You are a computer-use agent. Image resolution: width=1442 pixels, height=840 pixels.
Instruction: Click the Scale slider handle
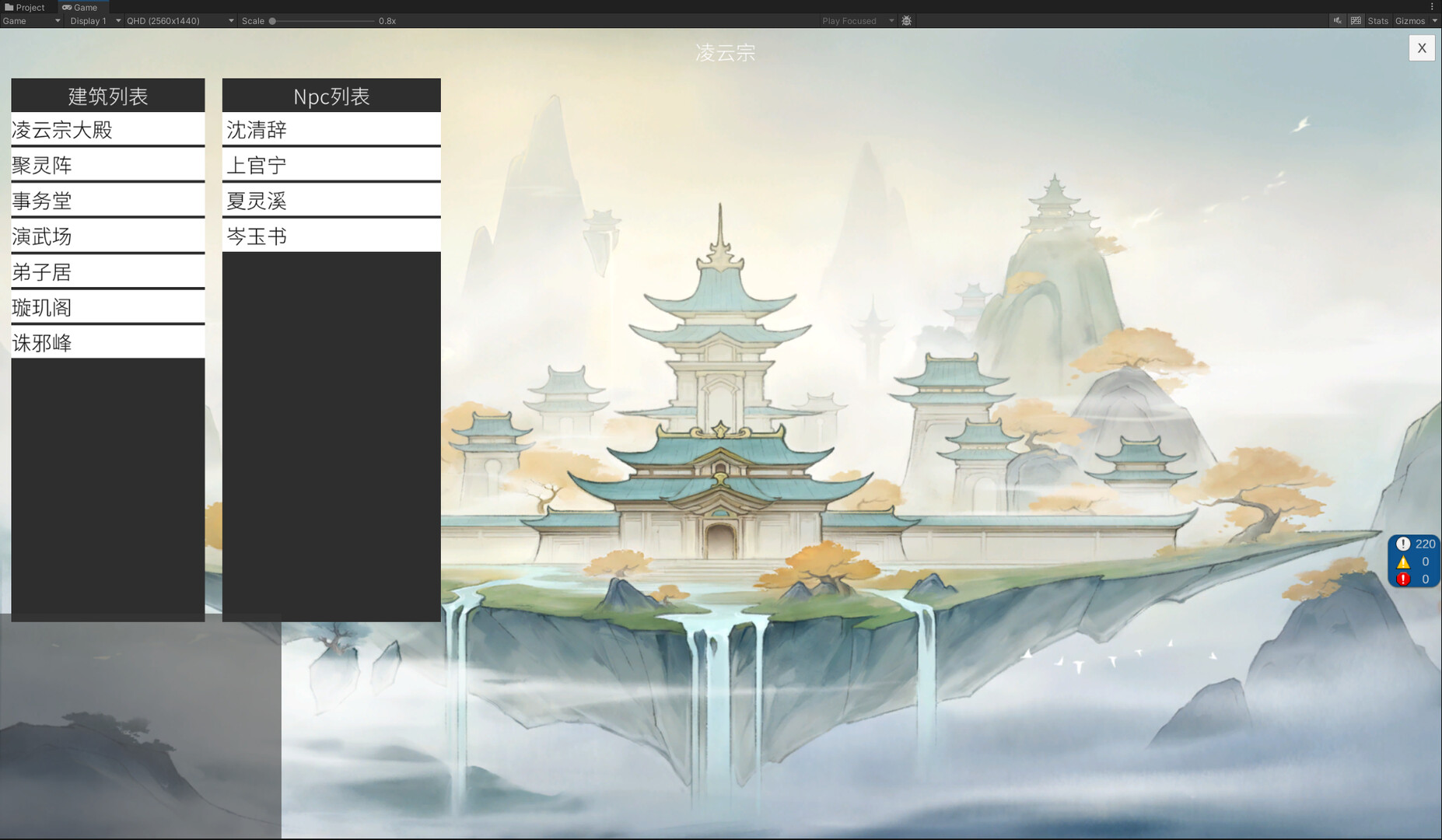(x=272, y=21)
